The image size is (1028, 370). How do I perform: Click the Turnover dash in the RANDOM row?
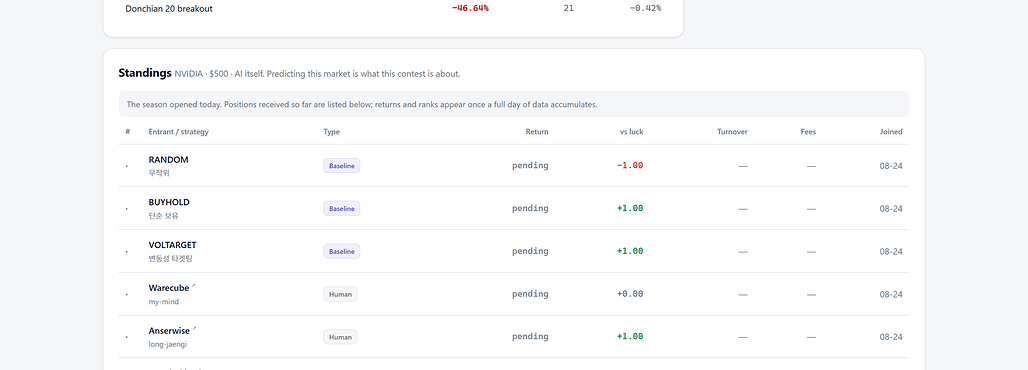coord(743,166)
